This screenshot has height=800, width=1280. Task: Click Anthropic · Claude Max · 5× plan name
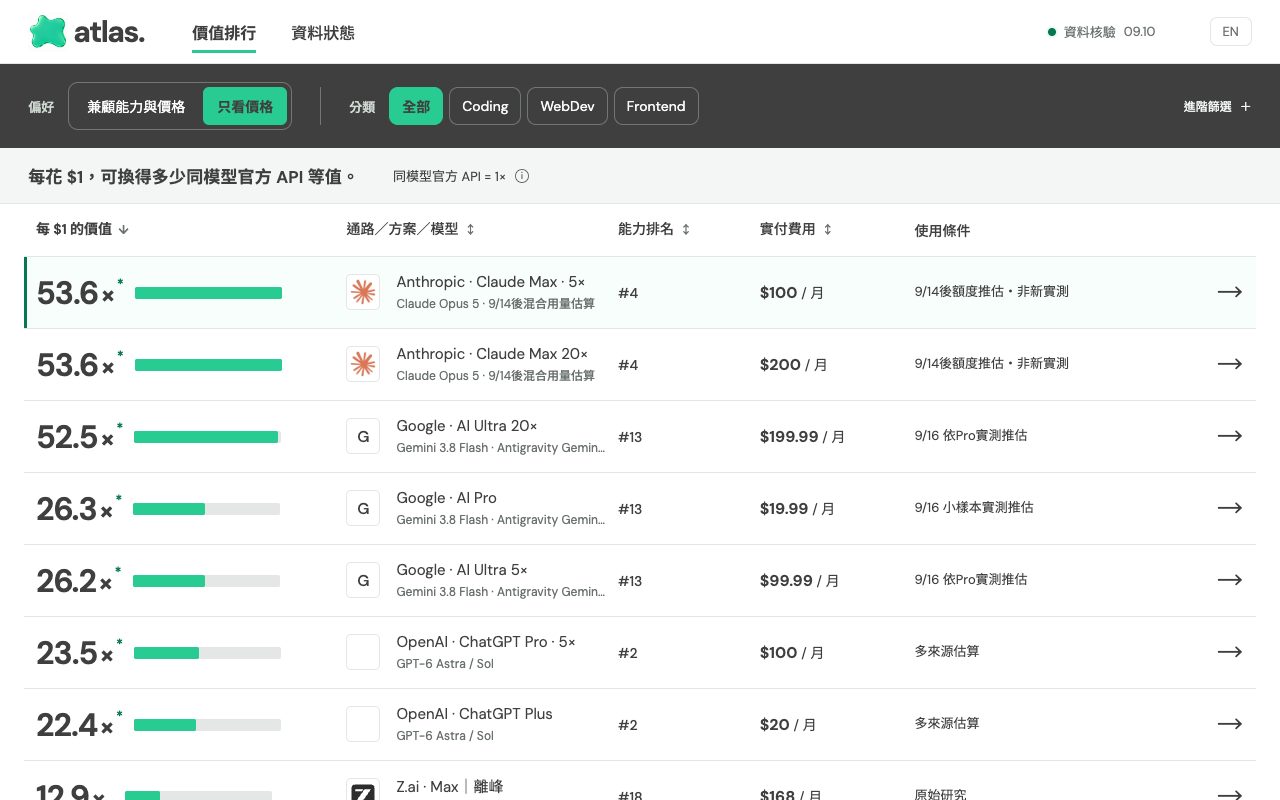coord(491,282)
